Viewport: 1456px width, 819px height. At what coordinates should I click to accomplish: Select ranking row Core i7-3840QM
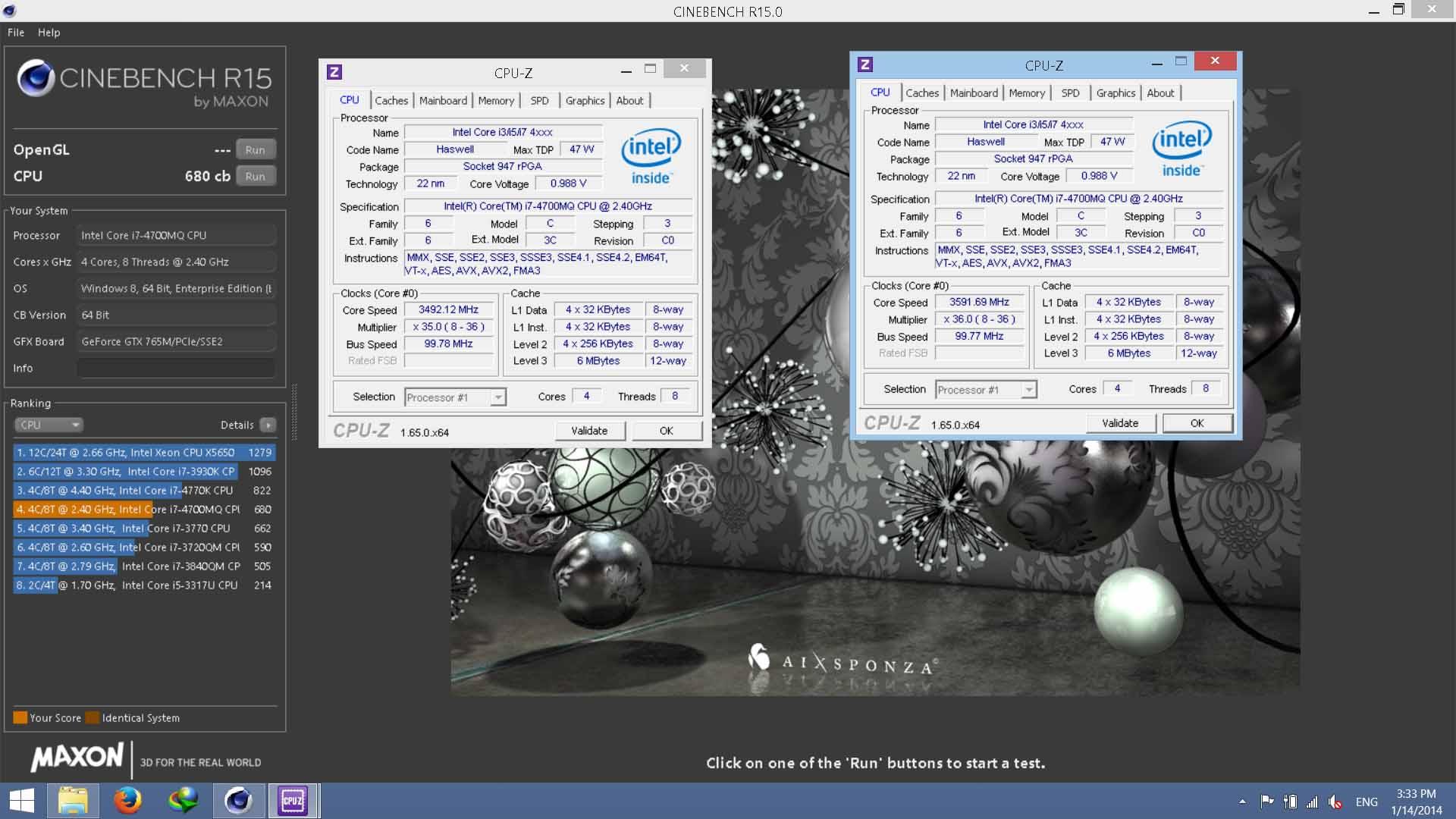144,566
